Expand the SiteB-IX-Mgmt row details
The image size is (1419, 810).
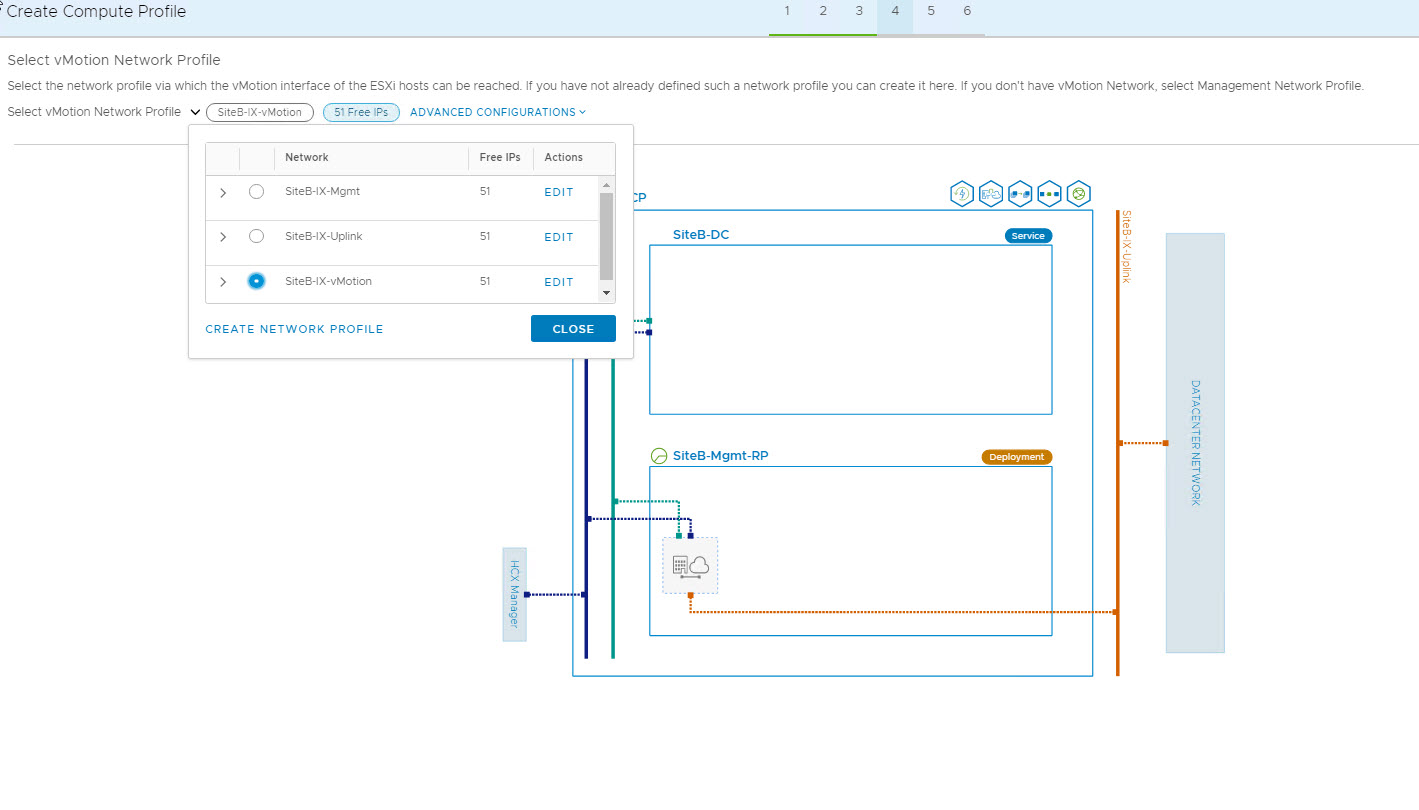223,193
